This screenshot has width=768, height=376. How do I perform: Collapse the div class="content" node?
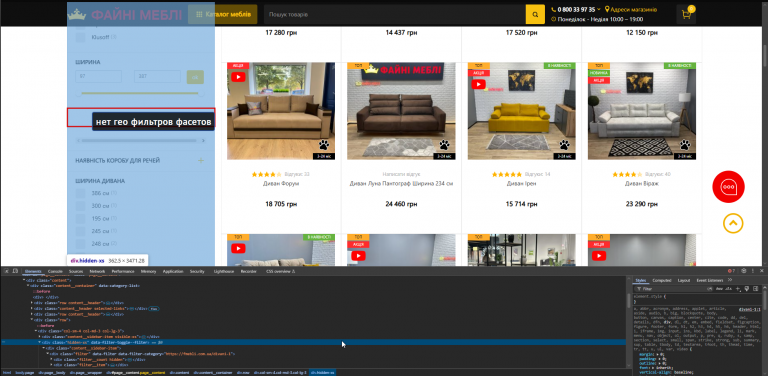point(24,280)
